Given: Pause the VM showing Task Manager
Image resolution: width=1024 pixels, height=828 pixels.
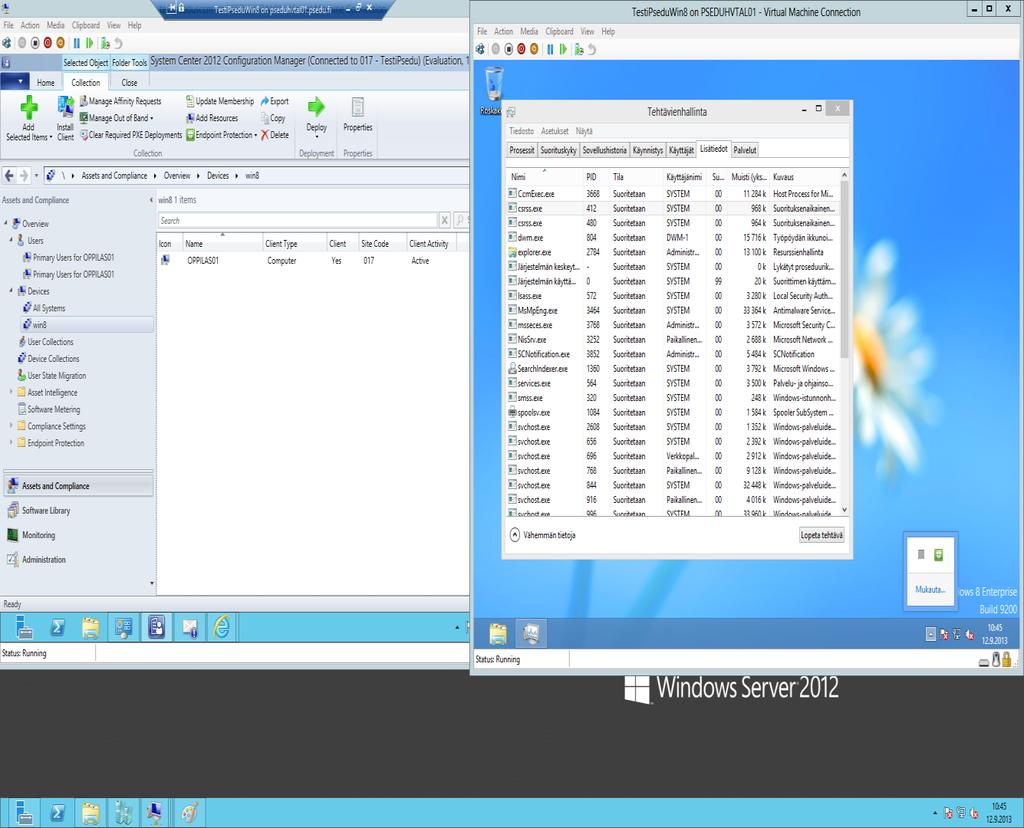Looking at the screenshot, I should (x=550, y=49).
